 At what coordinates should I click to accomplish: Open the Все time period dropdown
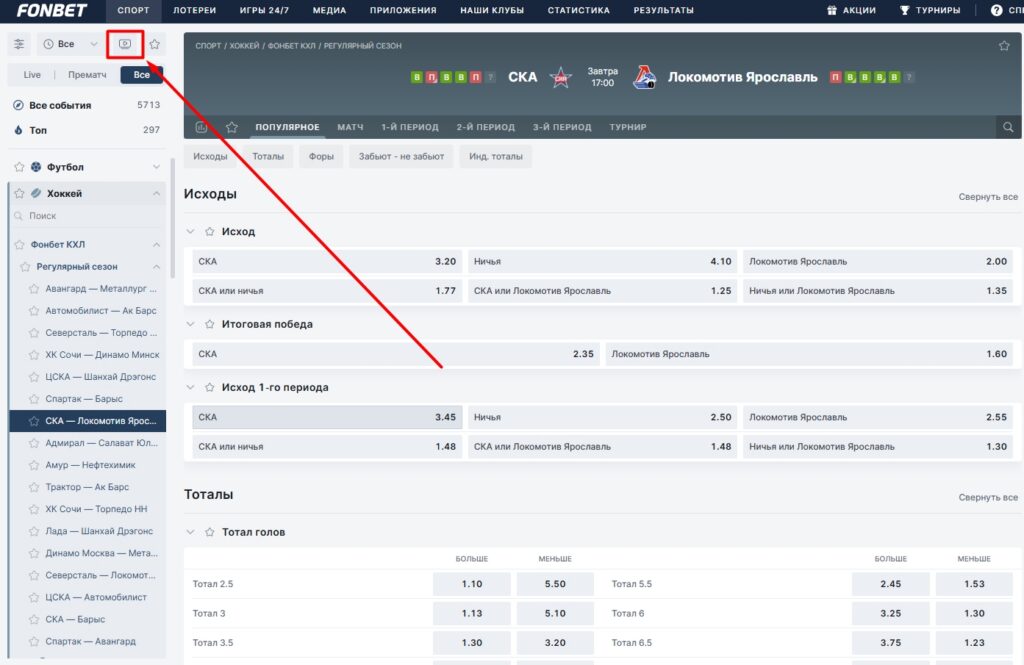69,44
